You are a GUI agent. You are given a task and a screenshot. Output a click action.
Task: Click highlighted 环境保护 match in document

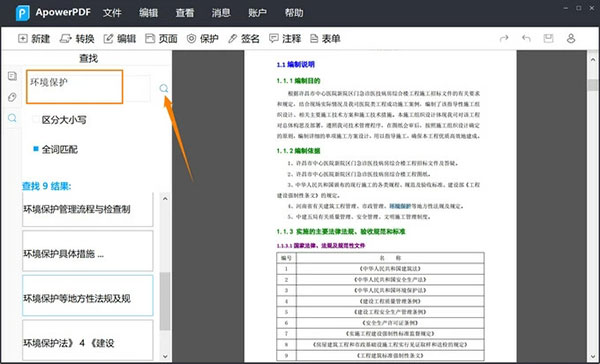tap(400, 206)
